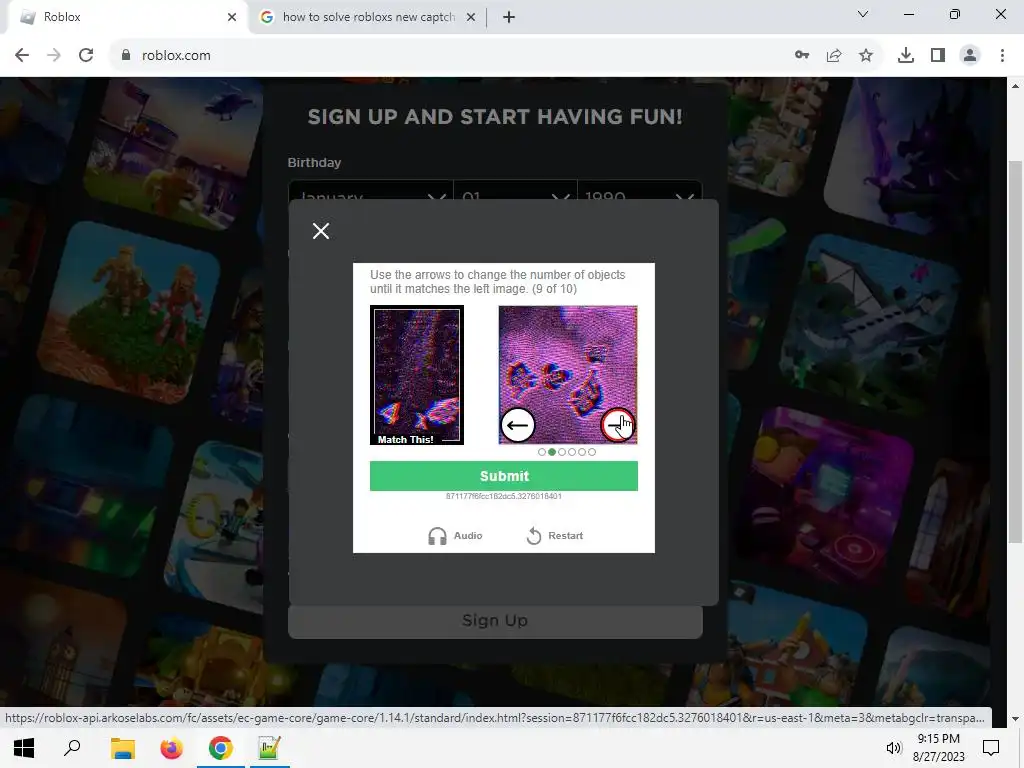Viewport: 1024px width, 768px height.
Task: Go back in browser history
Action: point(22,56)
